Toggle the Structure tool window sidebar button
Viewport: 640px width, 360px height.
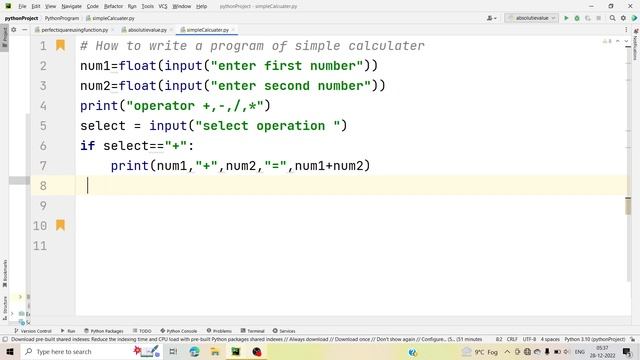pos(4,307)
